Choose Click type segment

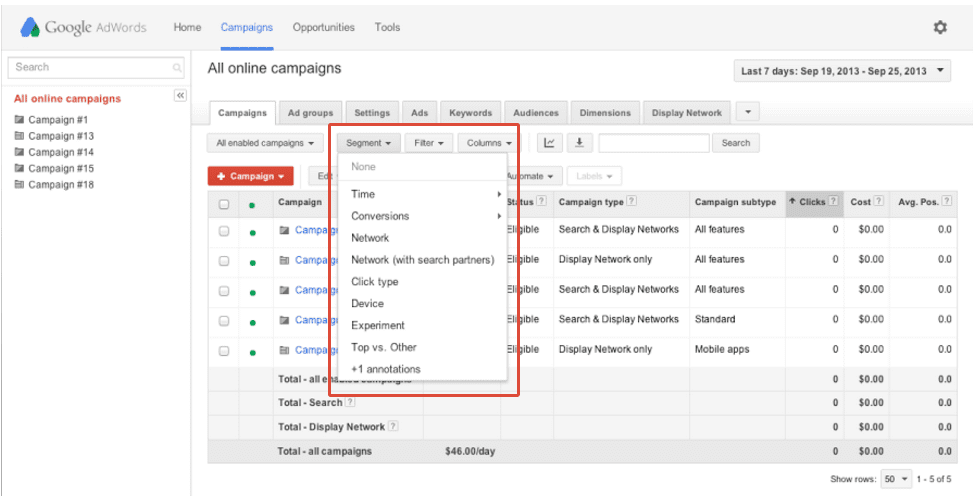tap(423, 281)
